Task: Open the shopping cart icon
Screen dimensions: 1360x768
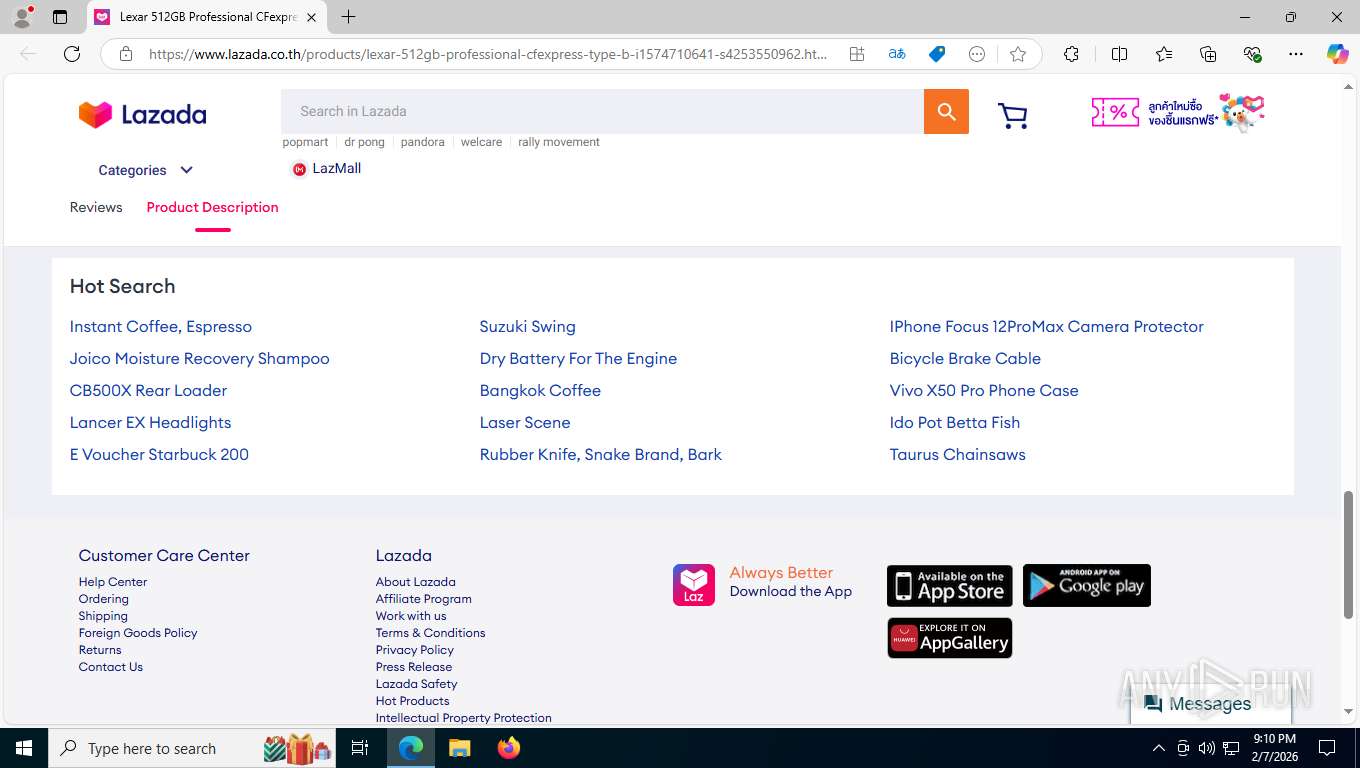Action: tap(1013, 116)
